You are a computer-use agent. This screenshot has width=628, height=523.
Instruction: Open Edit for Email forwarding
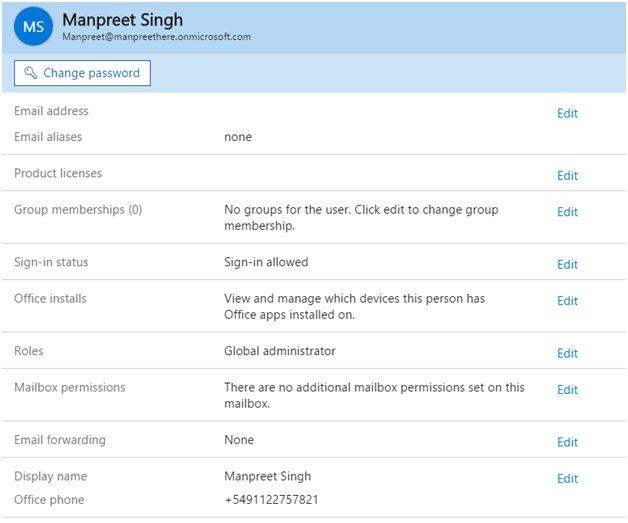click(x=567, y=442)
